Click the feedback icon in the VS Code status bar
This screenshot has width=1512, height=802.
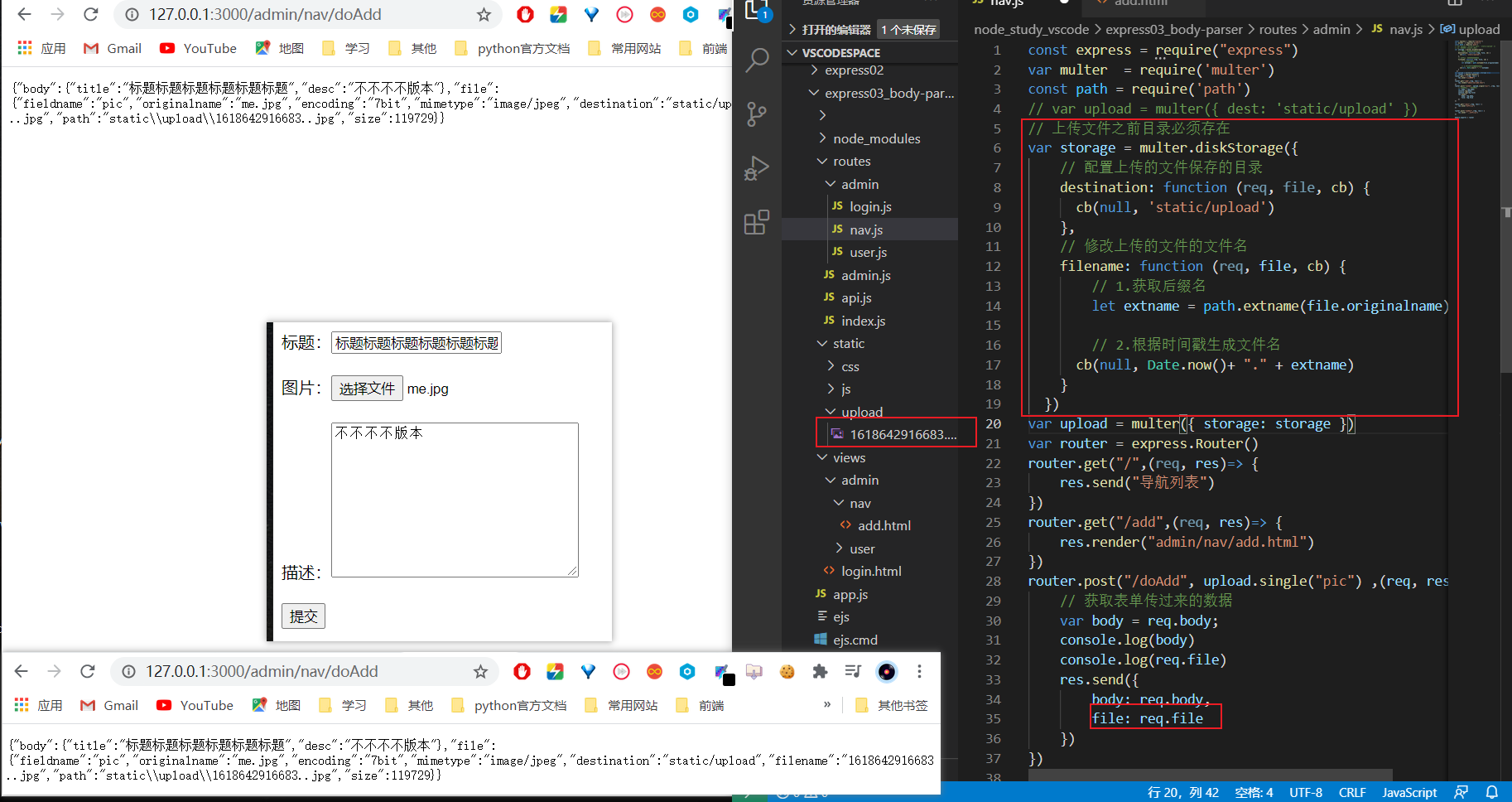pos(1461,792)
